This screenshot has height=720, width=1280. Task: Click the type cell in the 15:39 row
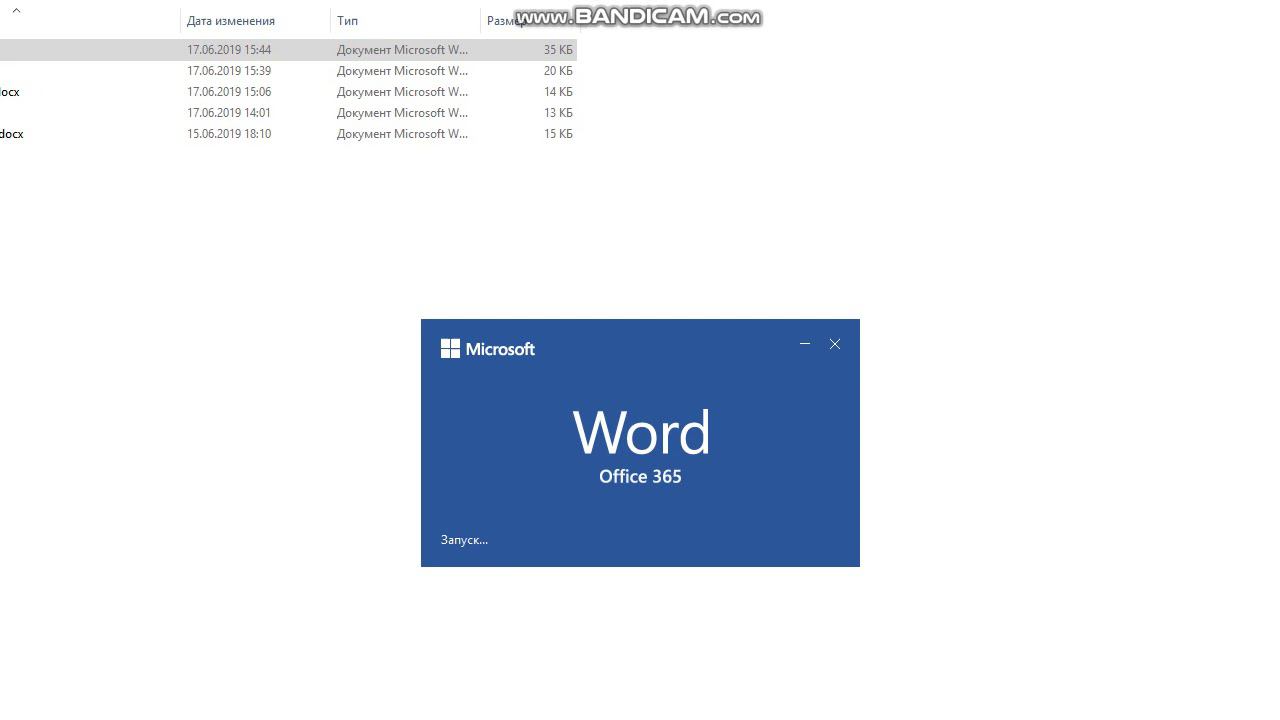pos(402,71)
